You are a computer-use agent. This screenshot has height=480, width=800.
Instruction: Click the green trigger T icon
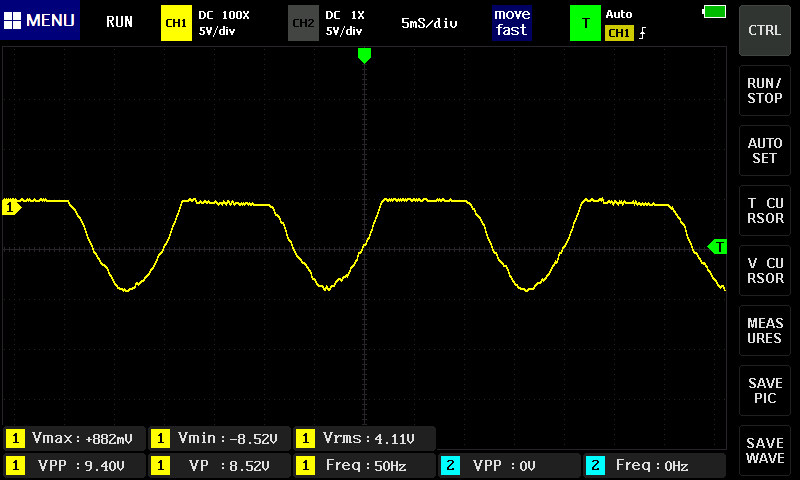pos(585,22)
